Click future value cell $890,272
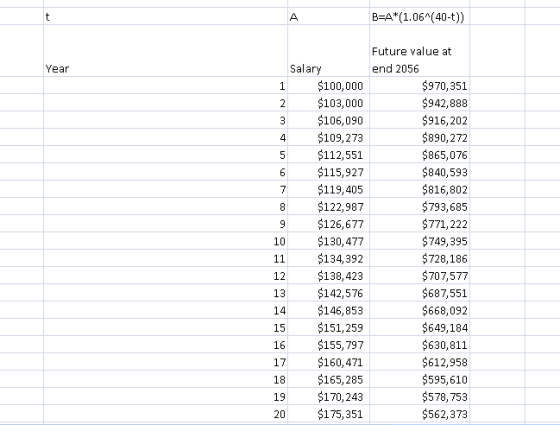 tap(419, 137)
